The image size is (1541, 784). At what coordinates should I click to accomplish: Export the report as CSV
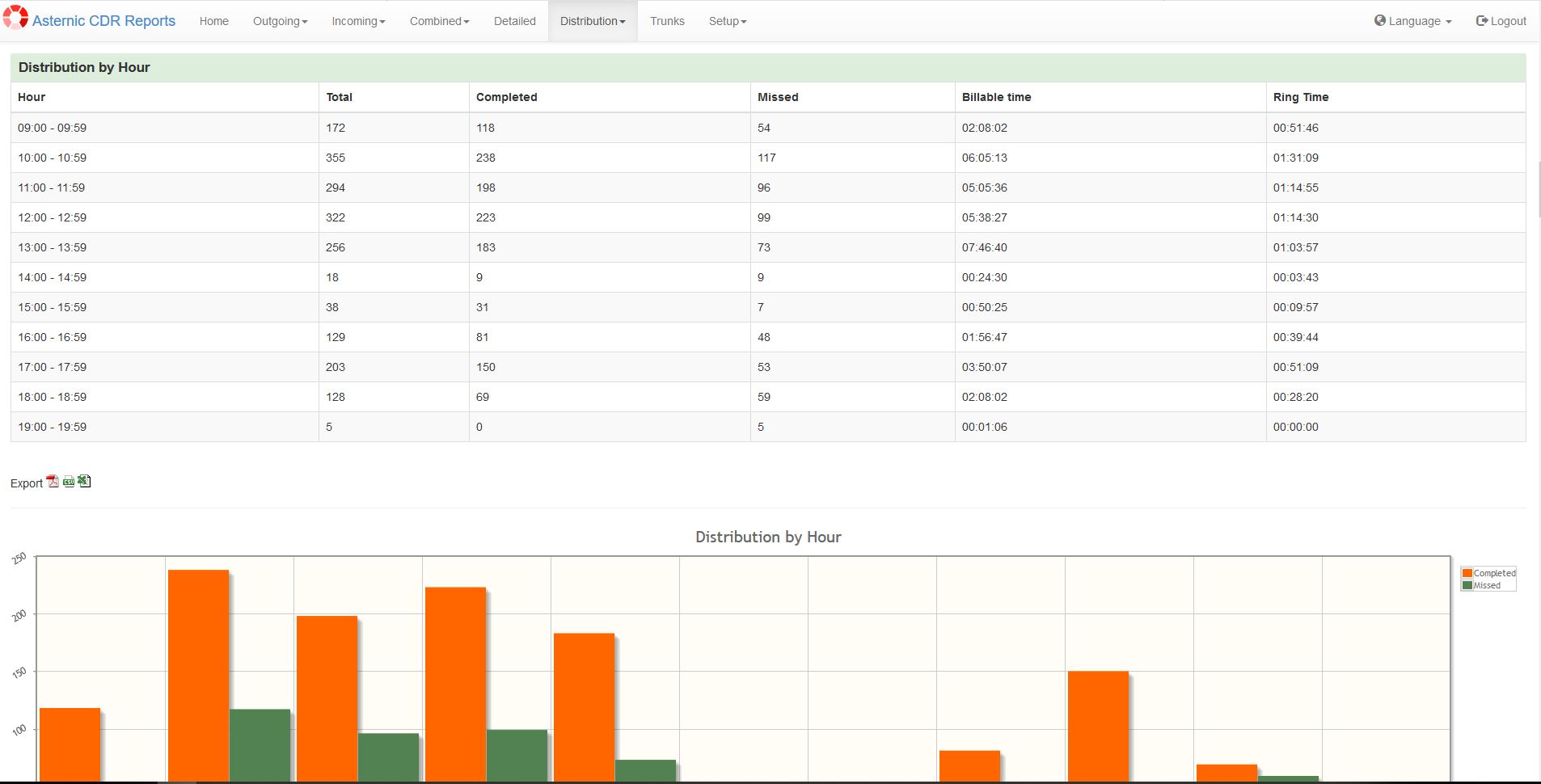[x=69, y=482]
